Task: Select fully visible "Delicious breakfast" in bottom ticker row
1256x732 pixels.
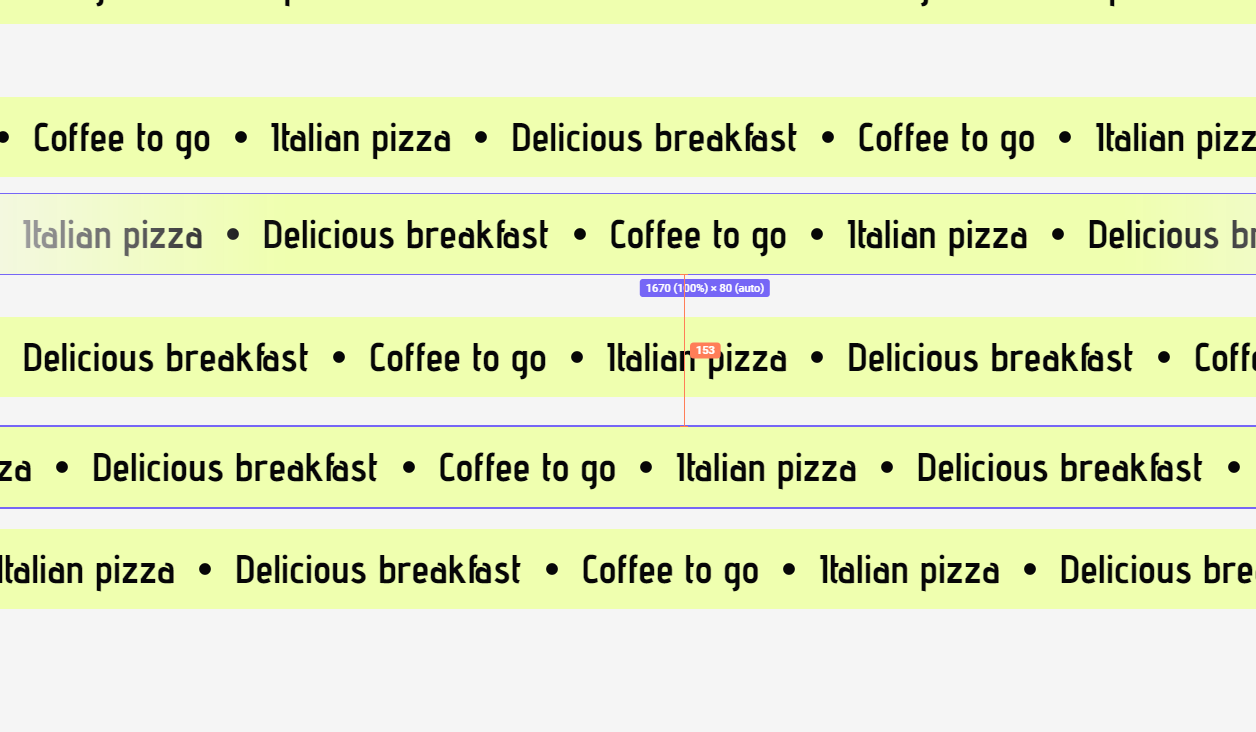Action: (x=378, y=570)
